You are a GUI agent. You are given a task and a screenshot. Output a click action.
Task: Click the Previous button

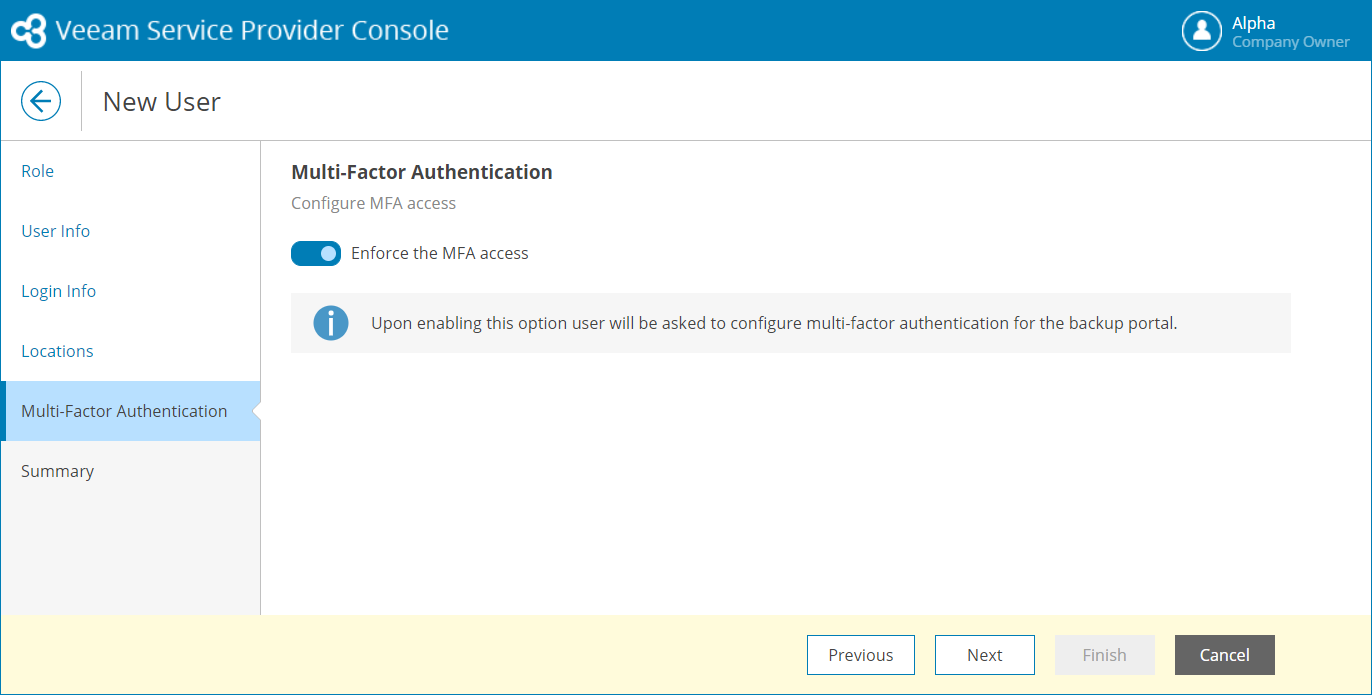coord(860,655)
